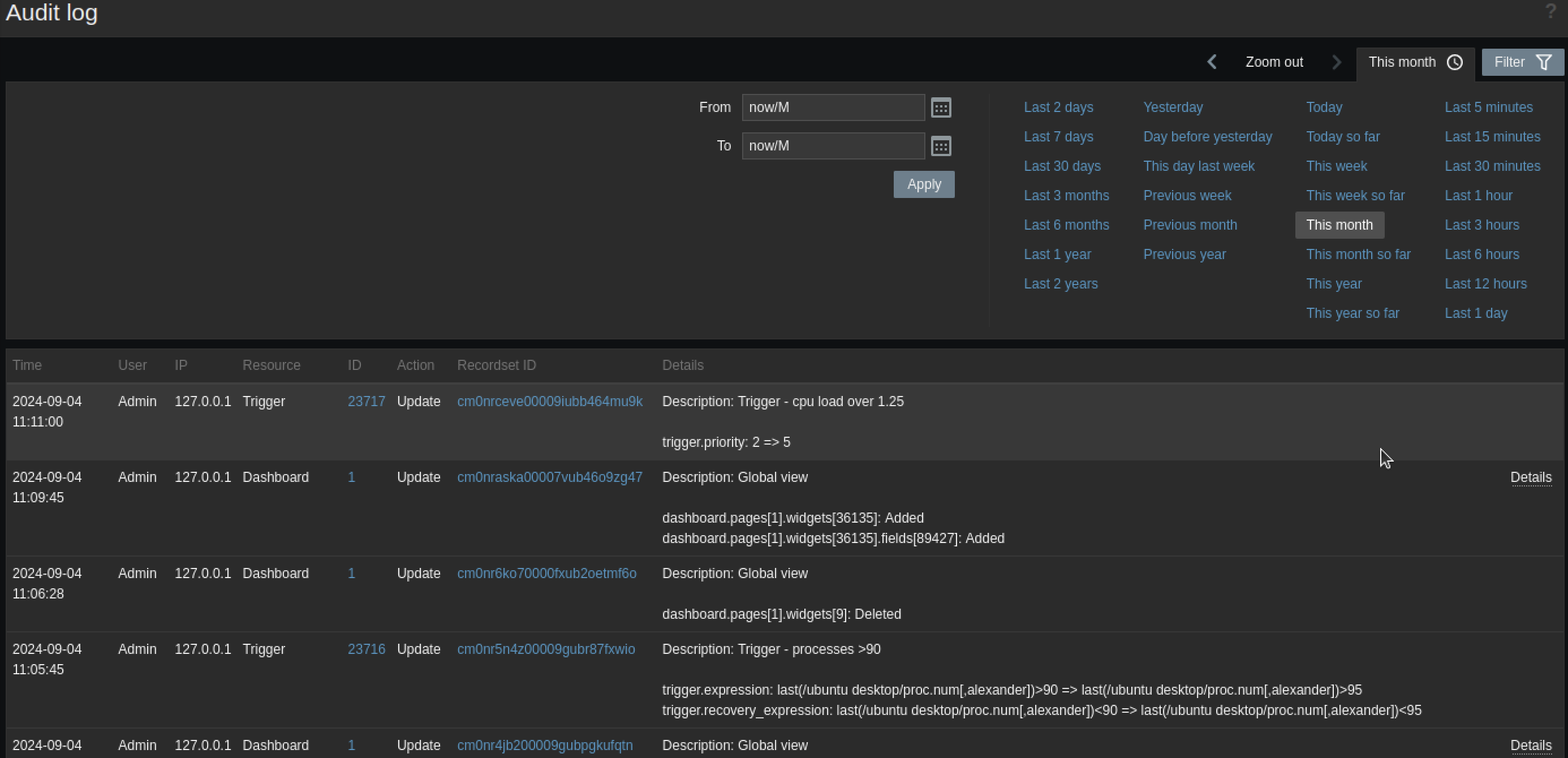The height and width of the screenshot is (758, 1568).
Task: Switch to the This month time tab
Action: tap(1415, 62)
